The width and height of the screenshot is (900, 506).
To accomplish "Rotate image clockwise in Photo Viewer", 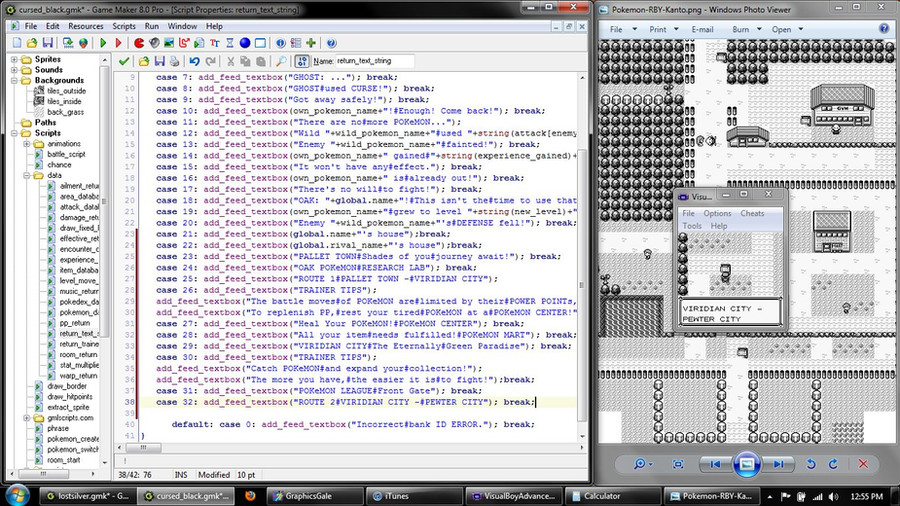I will 833,464.
